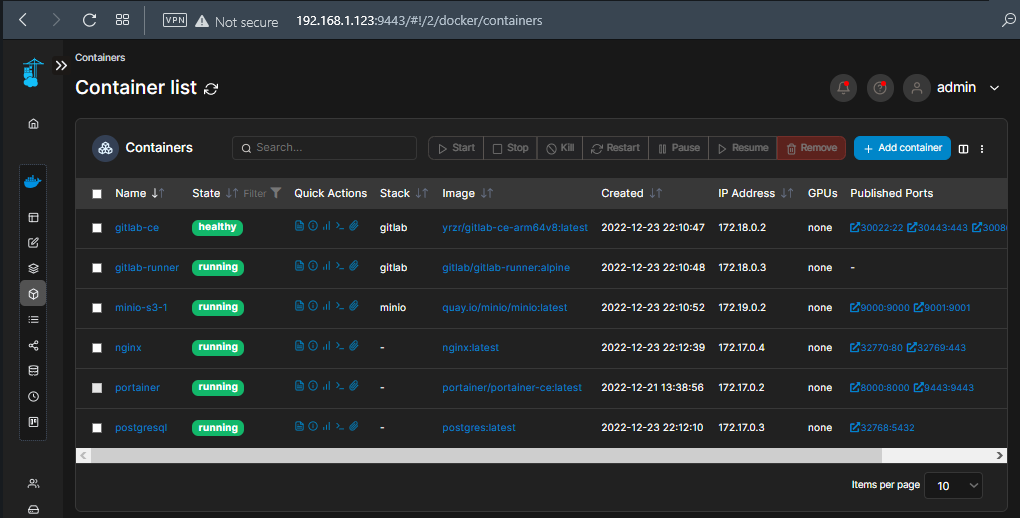Open the Home icon in sidebar
This screenshot has height=518, width=1020.
33,124
